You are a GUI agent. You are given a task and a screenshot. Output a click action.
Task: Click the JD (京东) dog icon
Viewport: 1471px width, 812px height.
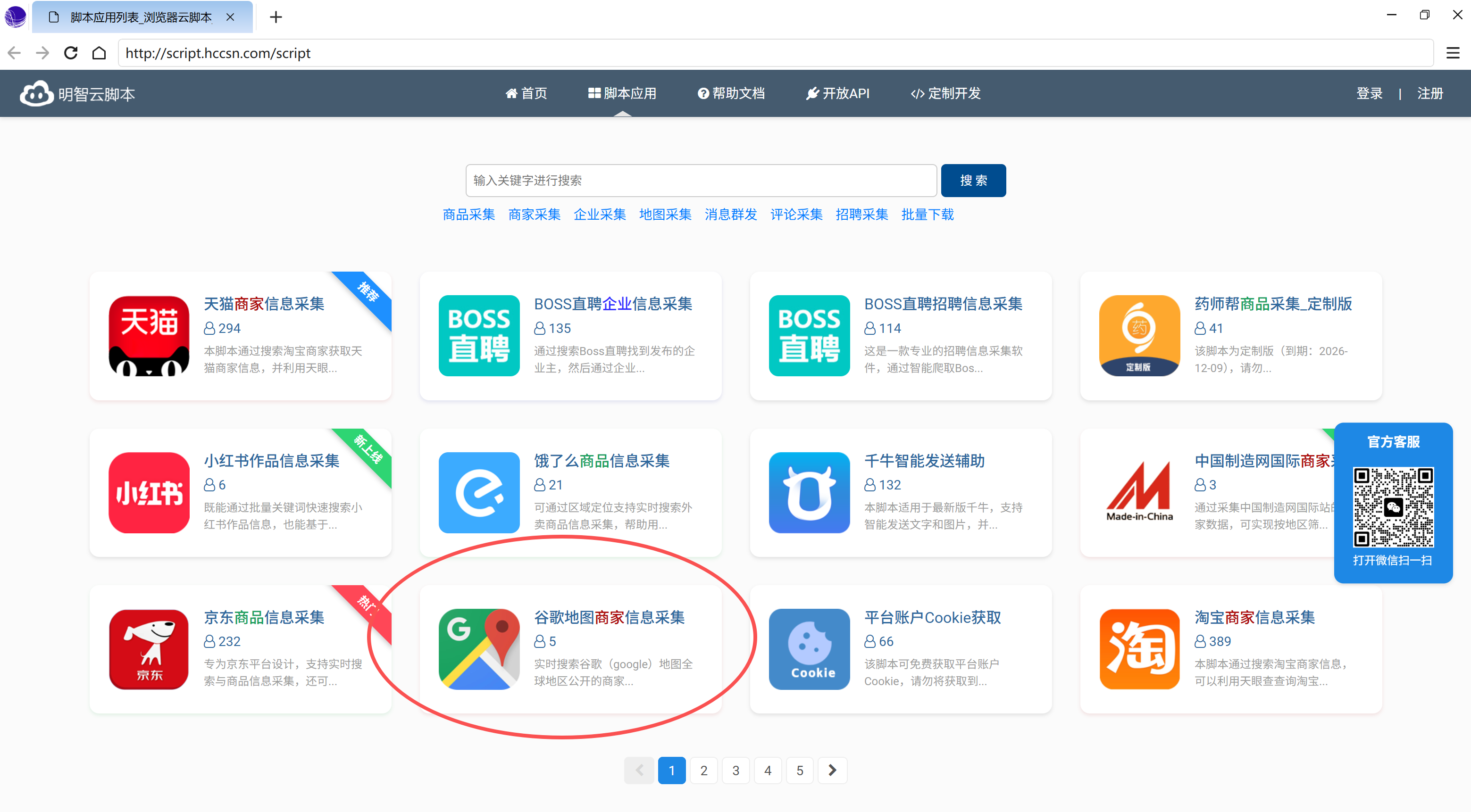point(149,649)
